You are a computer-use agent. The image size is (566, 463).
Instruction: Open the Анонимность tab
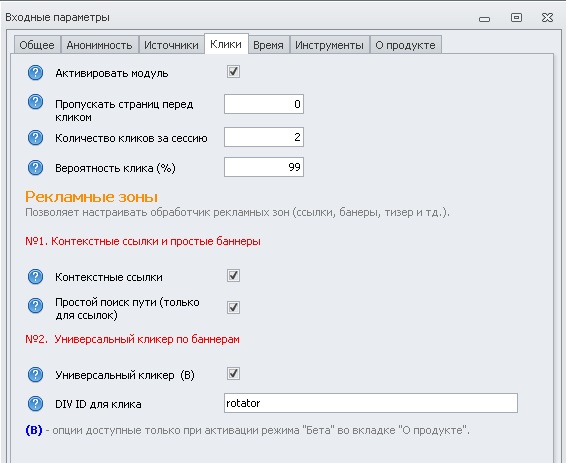[x=100, y=45]
